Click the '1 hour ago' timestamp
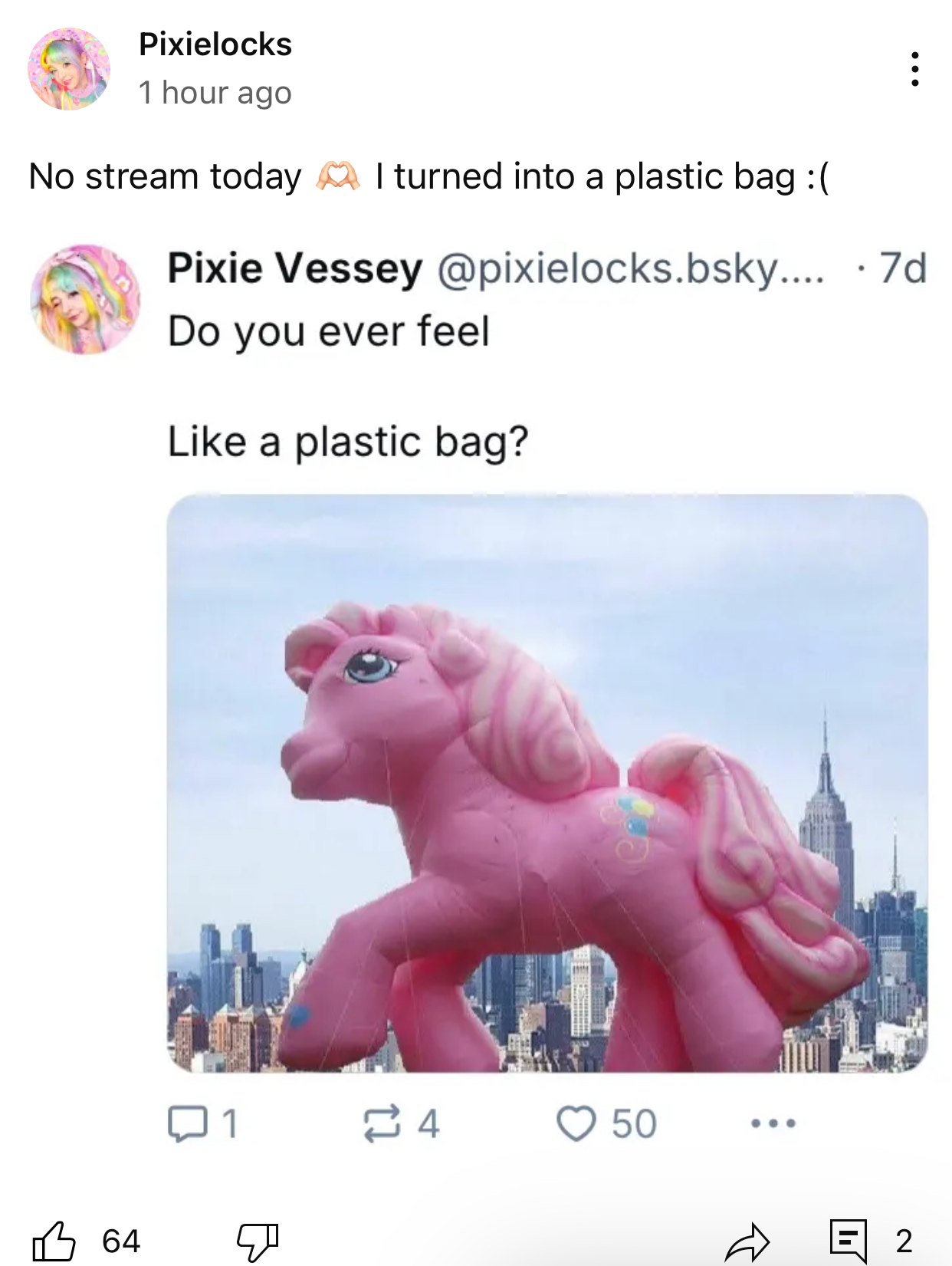The image size is (952, 1266). tap(215, 93)
